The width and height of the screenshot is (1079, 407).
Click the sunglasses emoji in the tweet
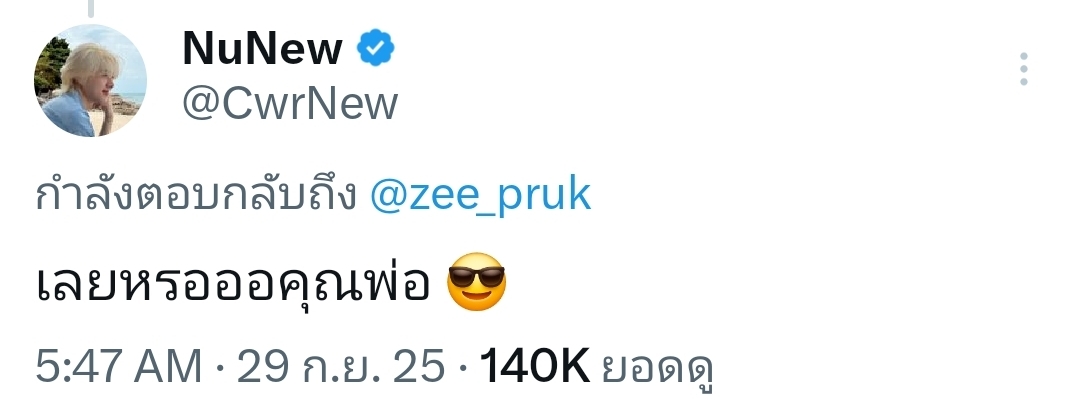pos(475,283)
